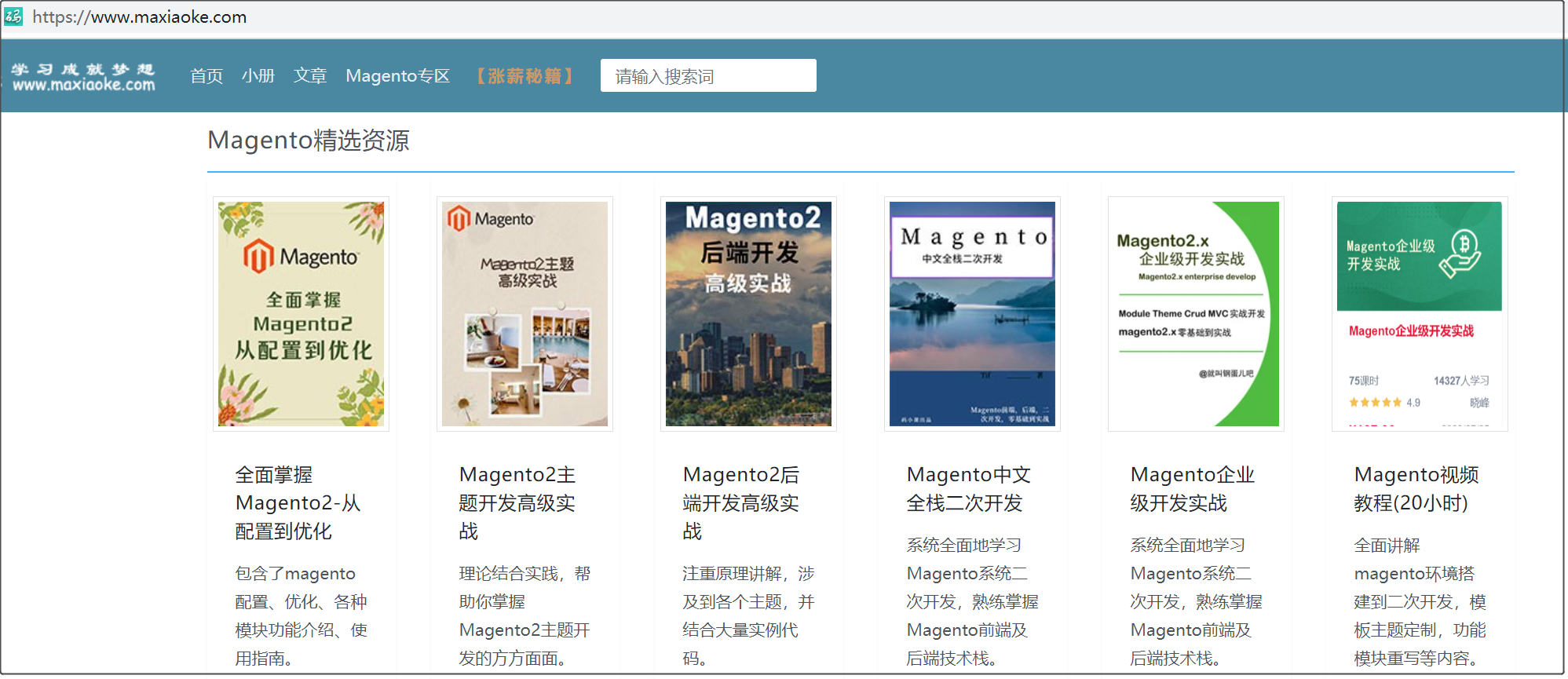Click the title 全面掌握Magento2-从配置到优化

coord(298,503)
